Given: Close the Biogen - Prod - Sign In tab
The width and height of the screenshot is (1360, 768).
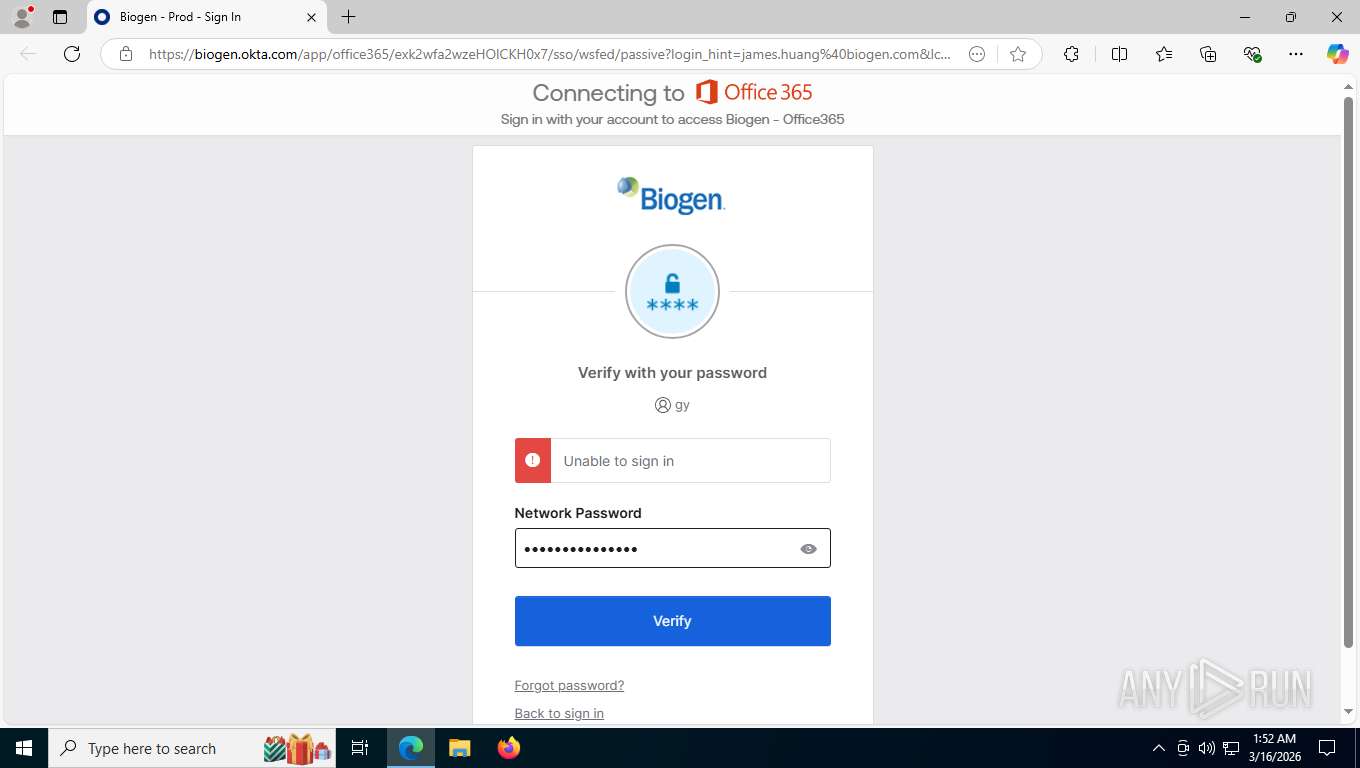Looking at the screenshot, I should pyautogui.click(x=311, y=17).
